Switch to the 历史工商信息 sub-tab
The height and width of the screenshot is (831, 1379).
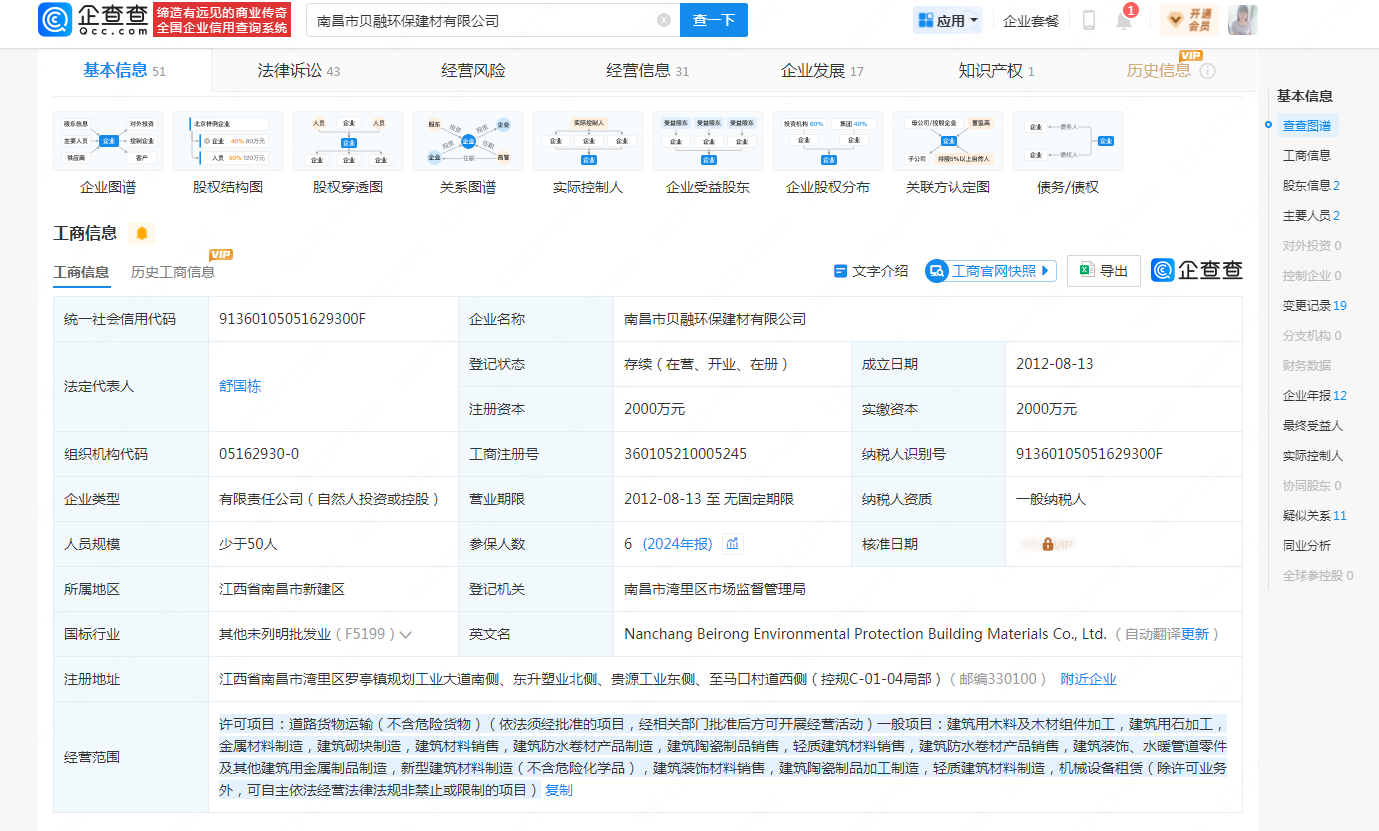tap(172, 272)
